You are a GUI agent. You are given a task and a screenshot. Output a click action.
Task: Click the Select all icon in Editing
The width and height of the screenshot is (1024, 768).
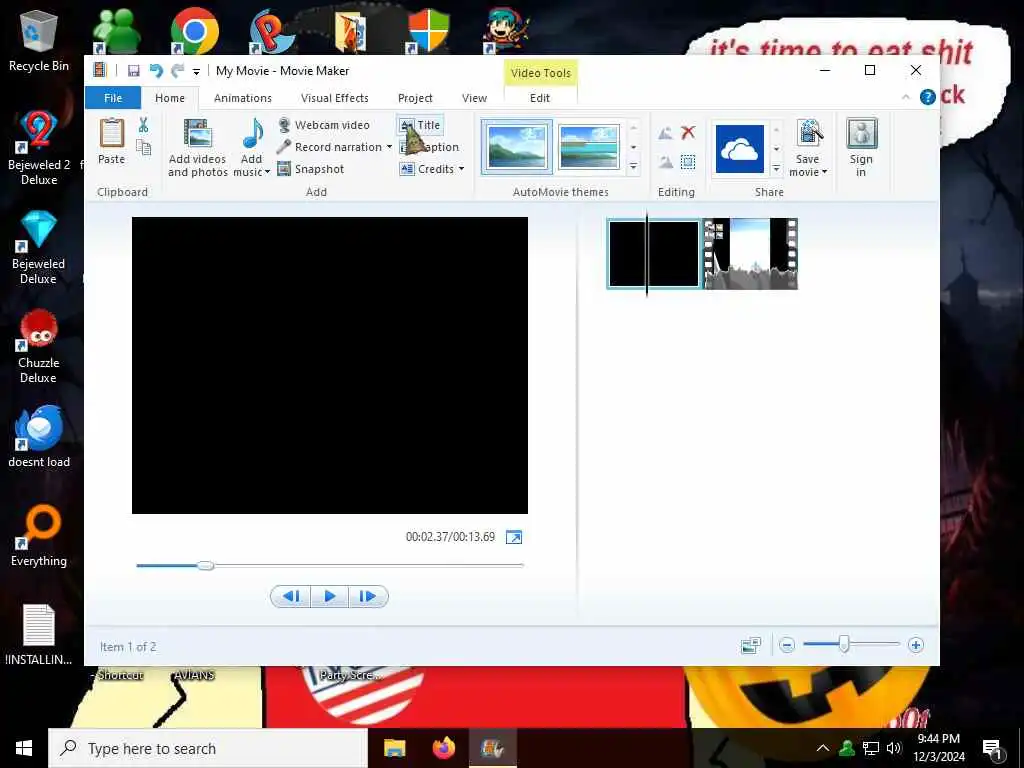coord(688,161)
